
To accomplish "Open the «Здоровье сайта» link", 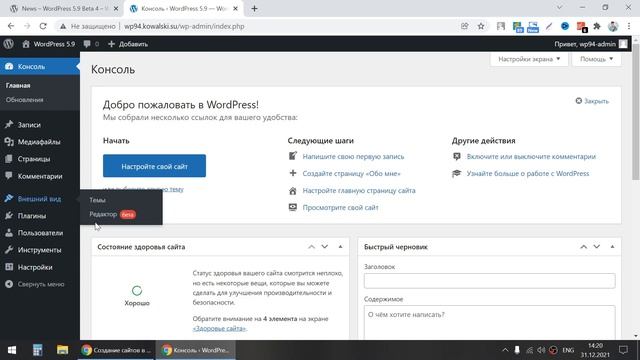I will 219,329.
